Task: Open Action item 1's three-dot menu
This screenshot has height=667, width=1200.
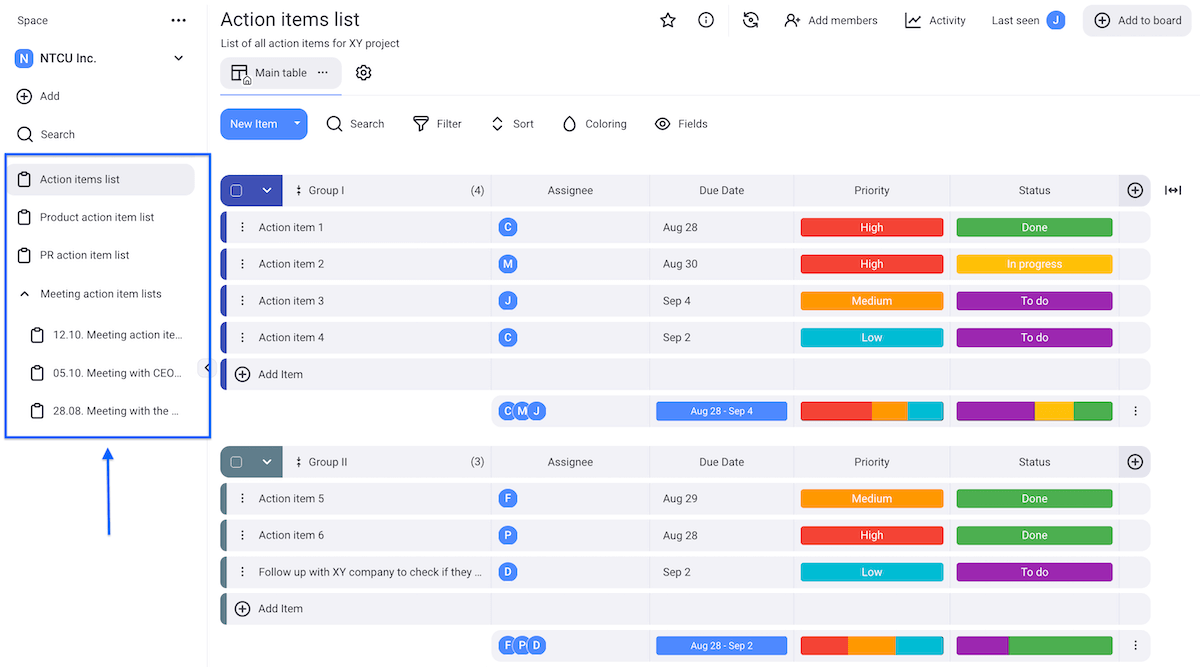Action: [x=242, y=227]
